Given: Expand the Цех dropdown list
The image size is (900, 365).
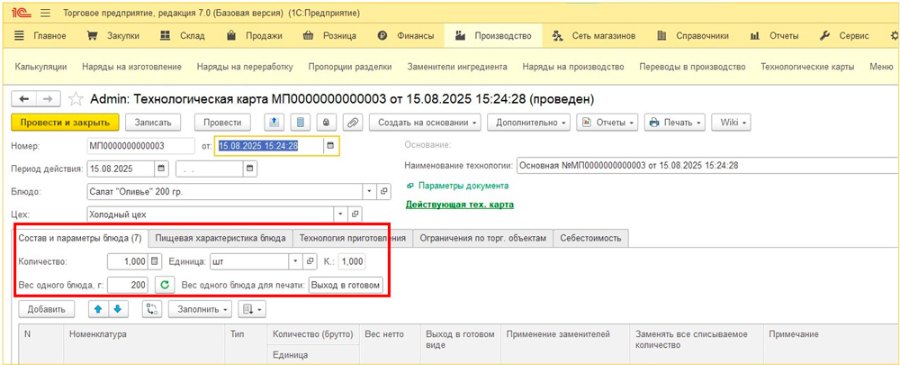Looking at the screenshot, I should coord(341,215).
